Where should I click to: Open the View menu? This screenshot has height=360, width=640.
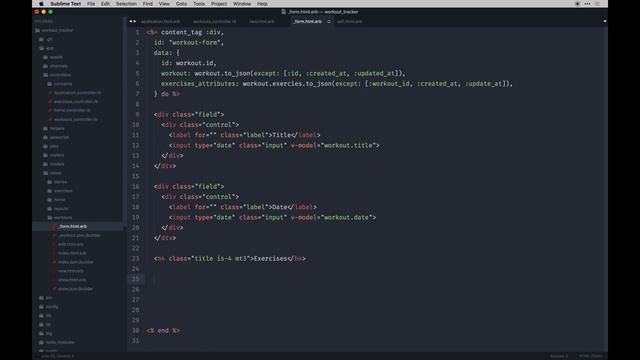point(164,4)
